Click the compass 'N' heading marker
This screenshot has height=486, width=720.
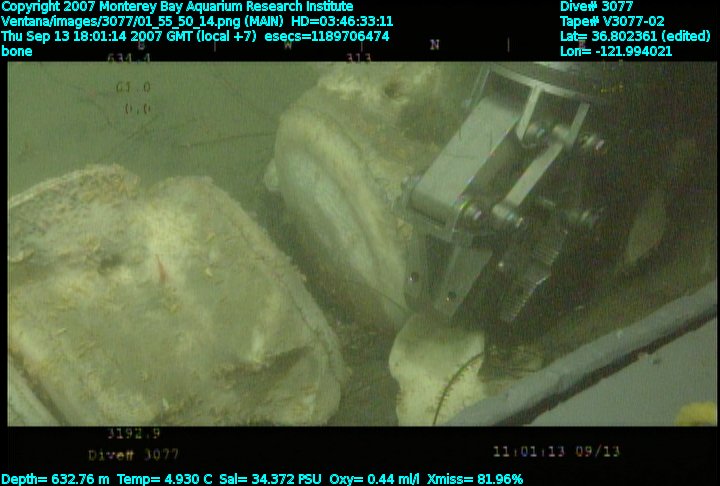[434, 45]
